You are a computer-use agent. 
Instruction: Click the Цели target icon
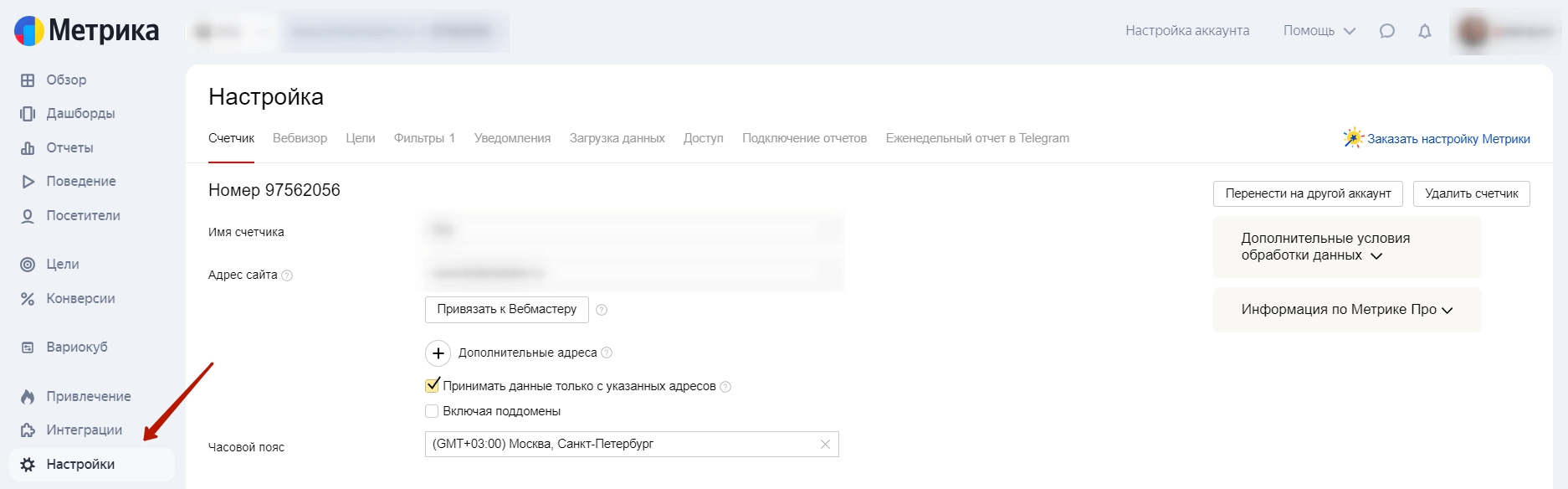[x=28, y=265]
